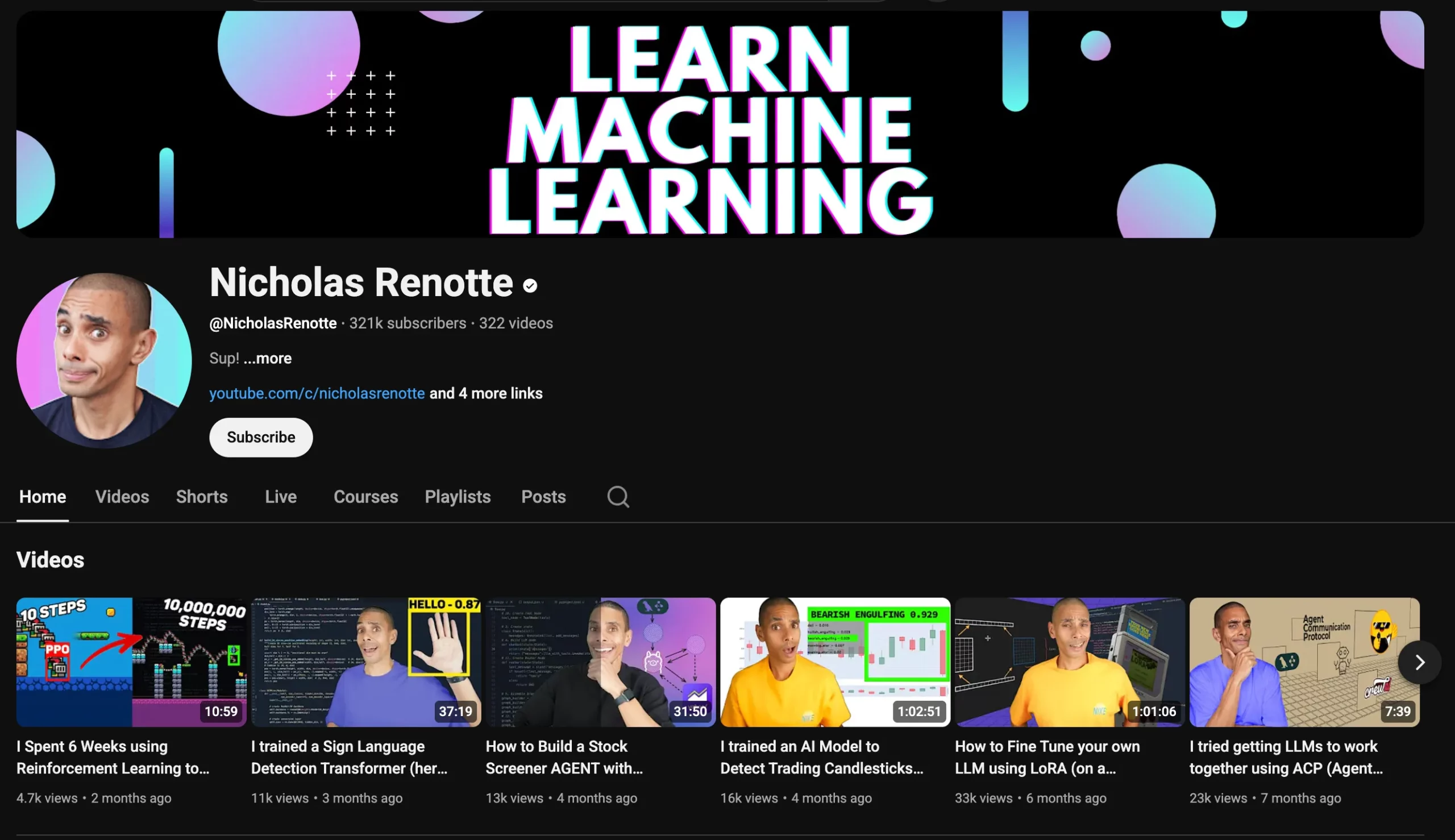
Task: Go to the Live tab
Action: pyautogui.click(x=280, y=497)
